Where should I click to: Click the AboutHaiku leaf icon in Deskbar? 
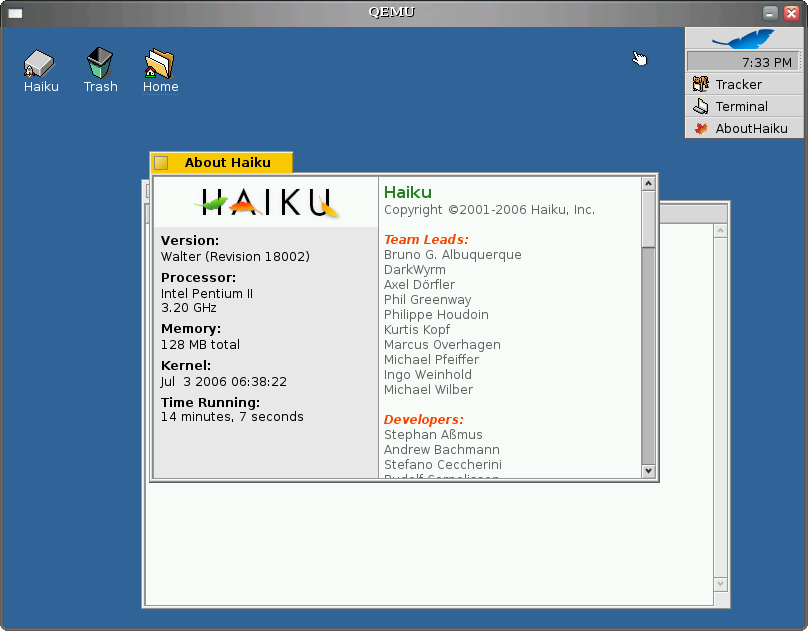coord(701,128)
